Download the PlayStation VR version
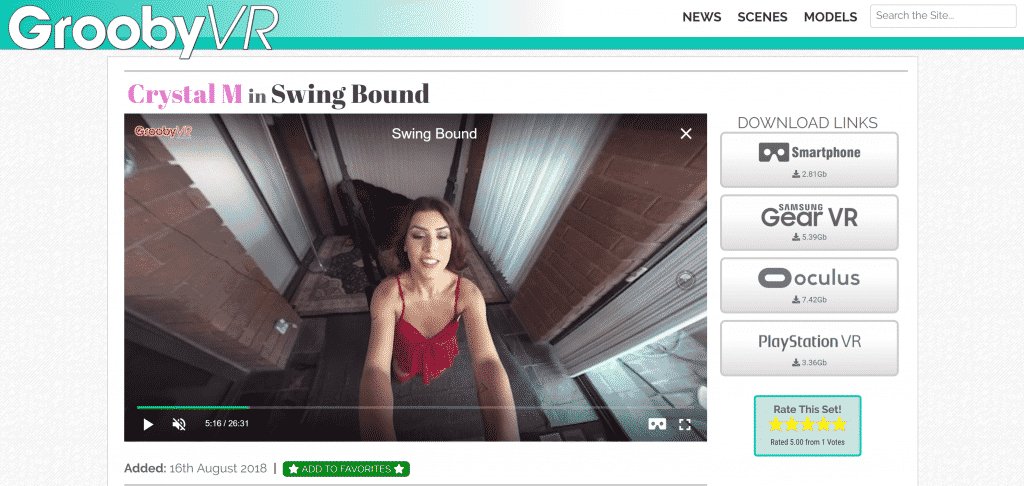The image size is (1024, 486). [809, 348]
